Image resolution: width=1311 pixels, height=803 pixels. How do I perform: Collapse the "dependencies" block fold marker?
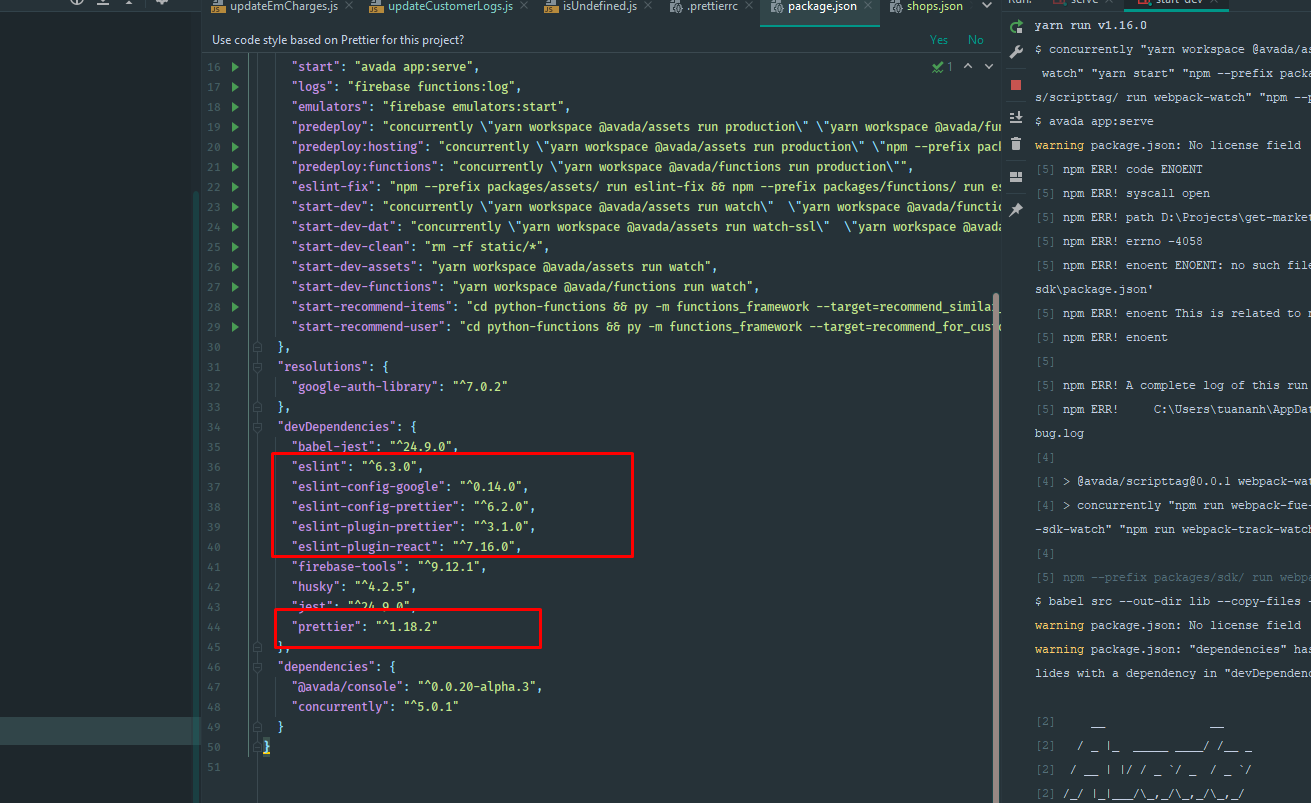pyautogui.click(x=257, y=667)
